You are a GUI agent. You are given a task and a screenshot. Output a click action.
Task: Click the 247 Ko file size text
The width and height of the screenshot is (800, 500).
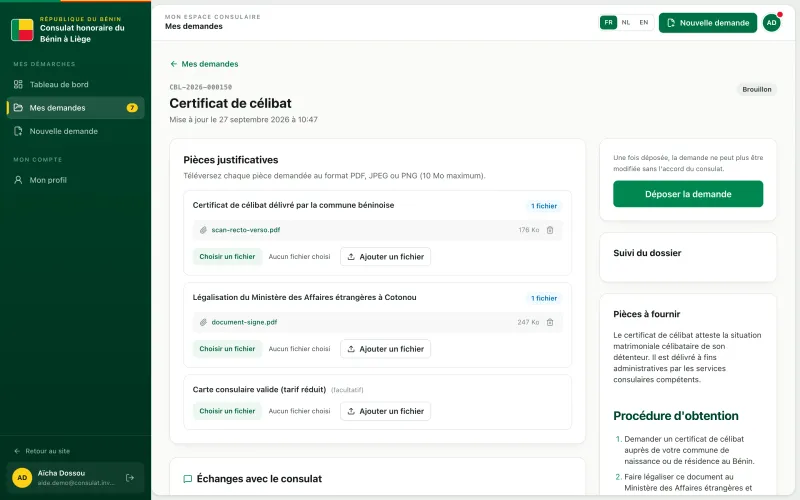pyautogui.click(x=528, y=322)
